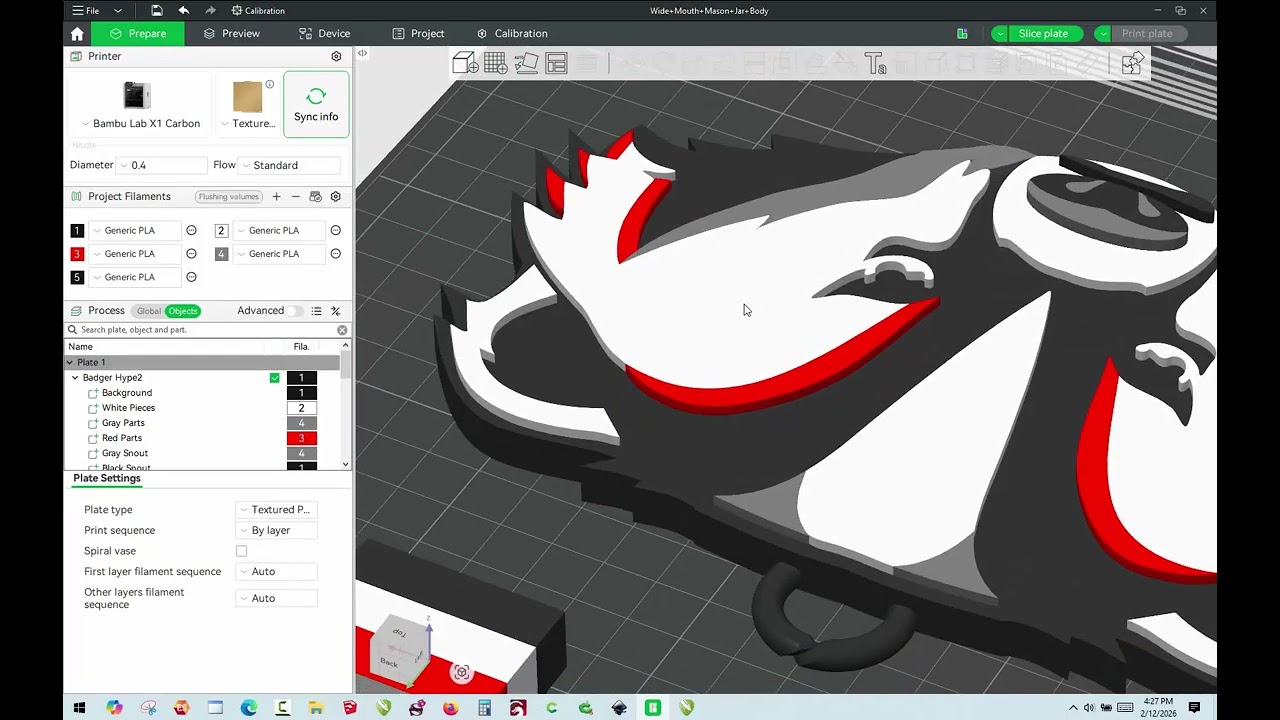Switch to the Preview tab
This screenshot has width=1280, height=720.
tap(231, 33)
